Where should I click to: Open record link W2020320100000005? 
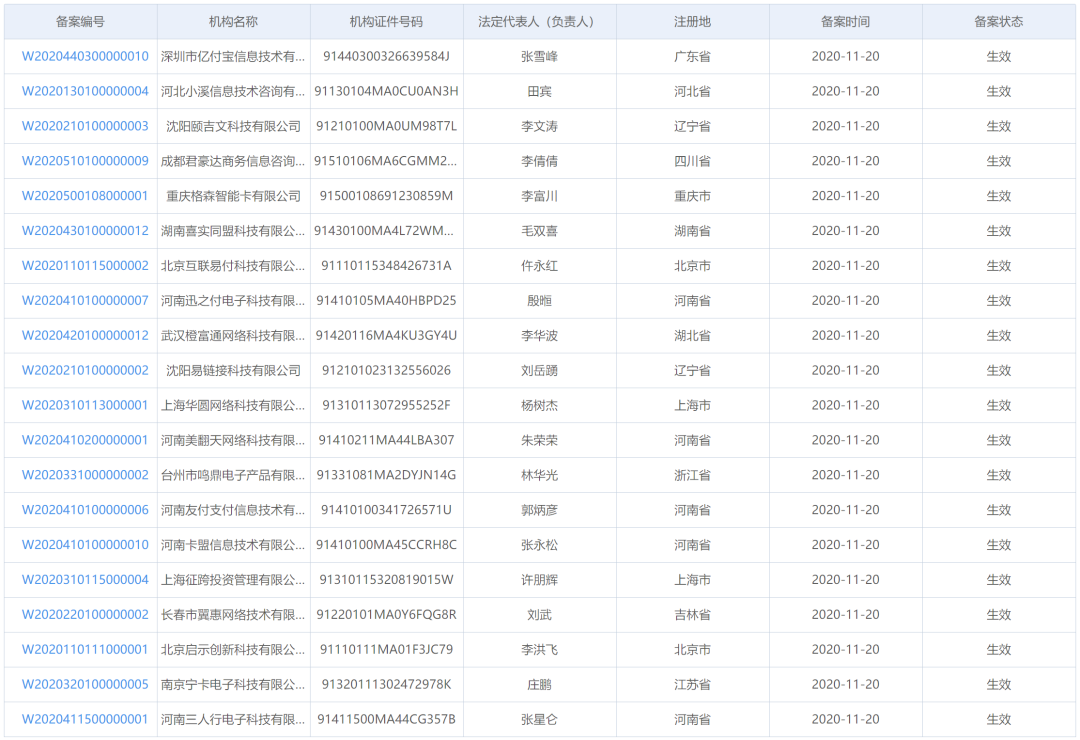pyautogui.click(x=85, y=684)
